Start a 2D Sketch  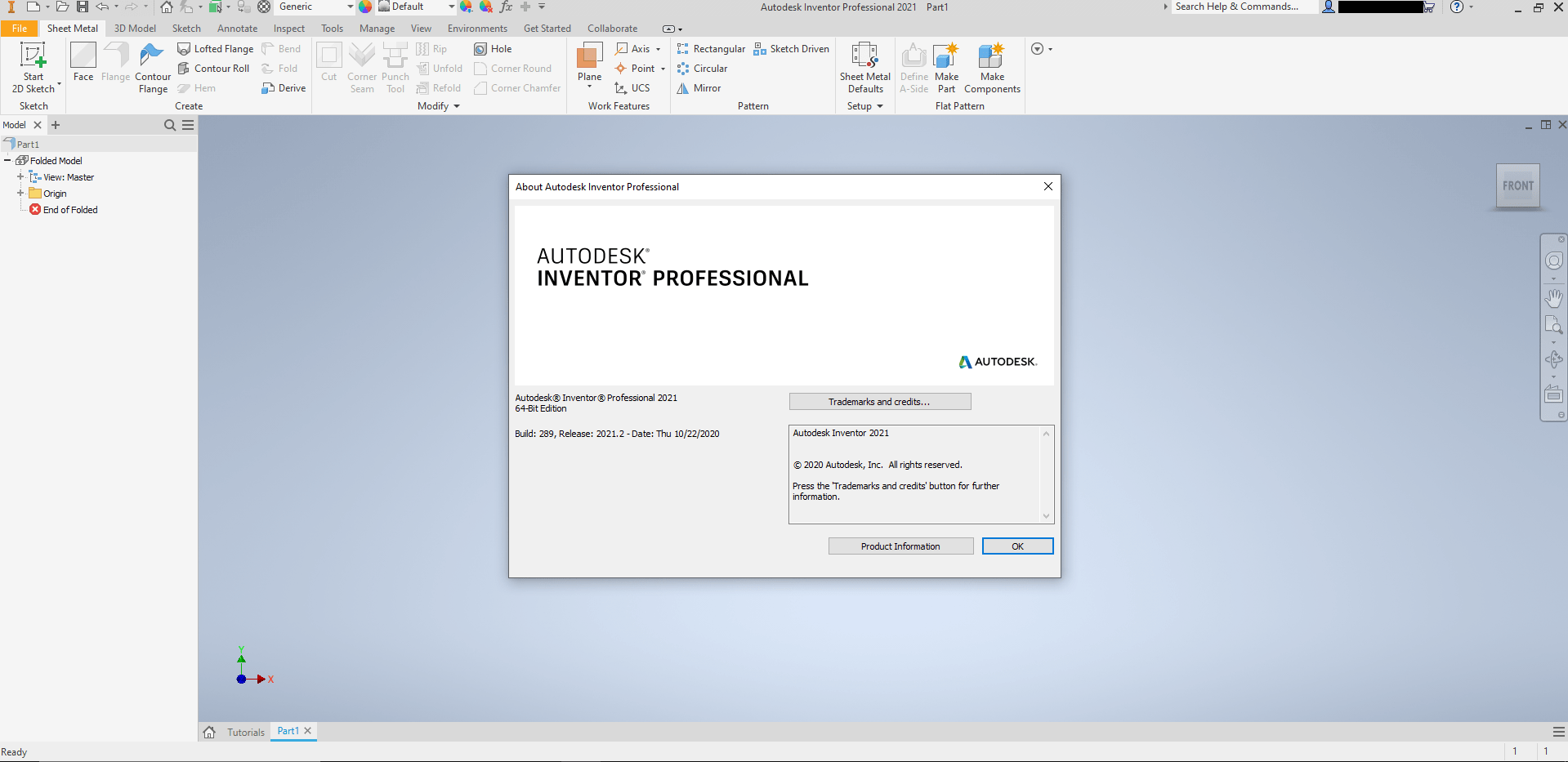(34, 68)
